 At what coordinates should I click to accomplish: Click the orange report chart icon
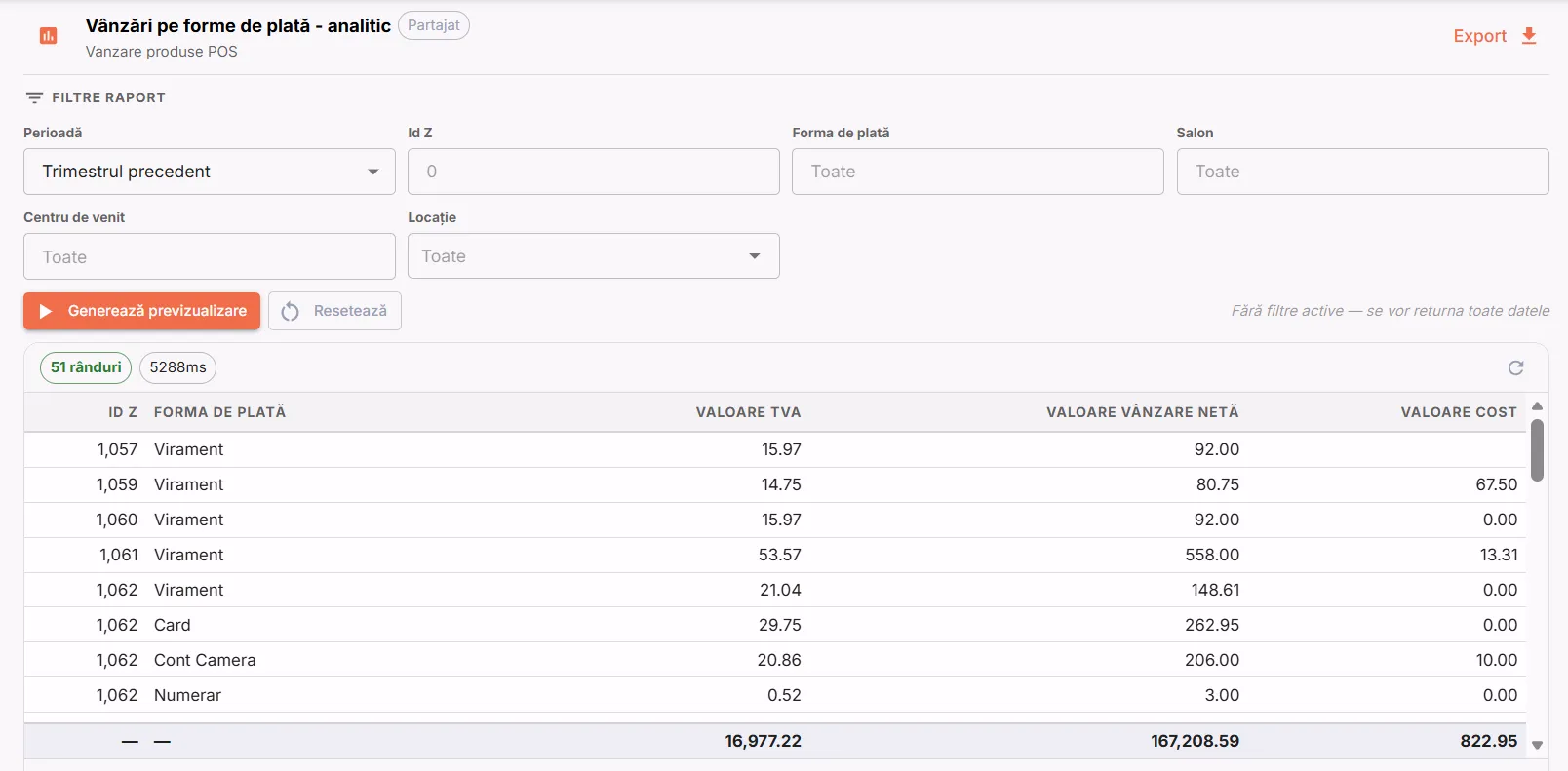[48, 36]
